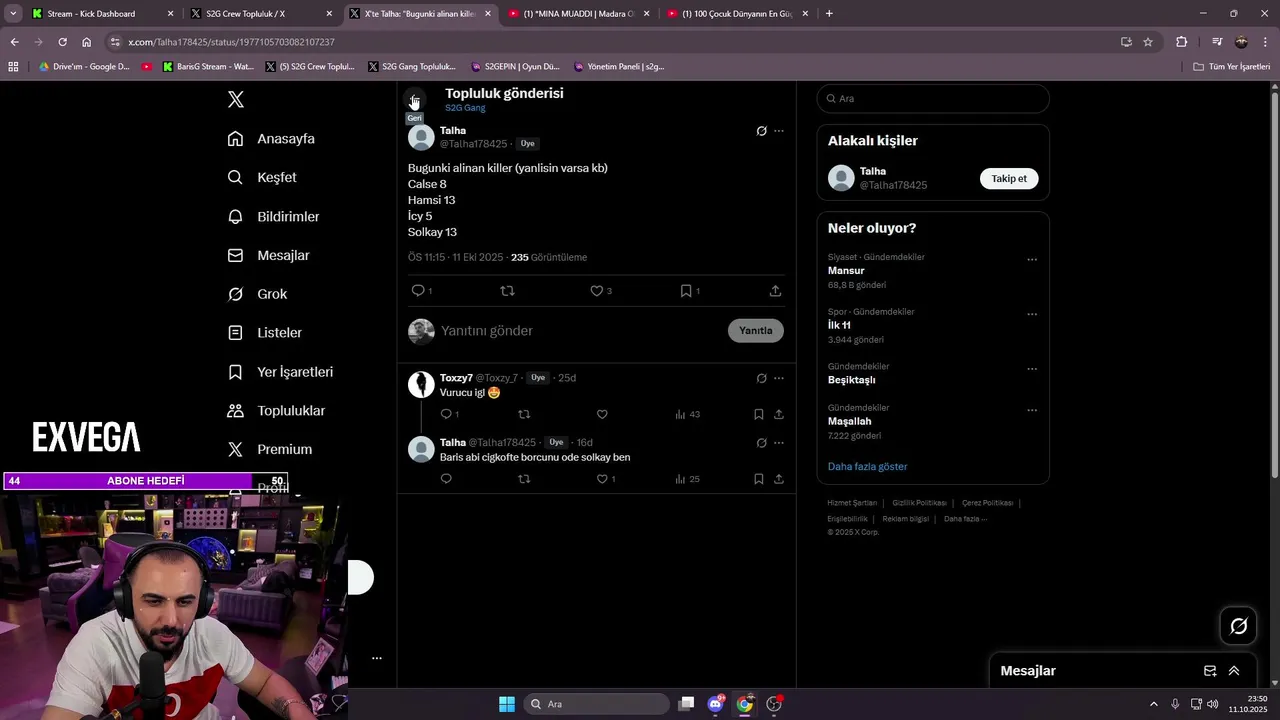Repost Talha's cigkofte comment

pos(524,479)
